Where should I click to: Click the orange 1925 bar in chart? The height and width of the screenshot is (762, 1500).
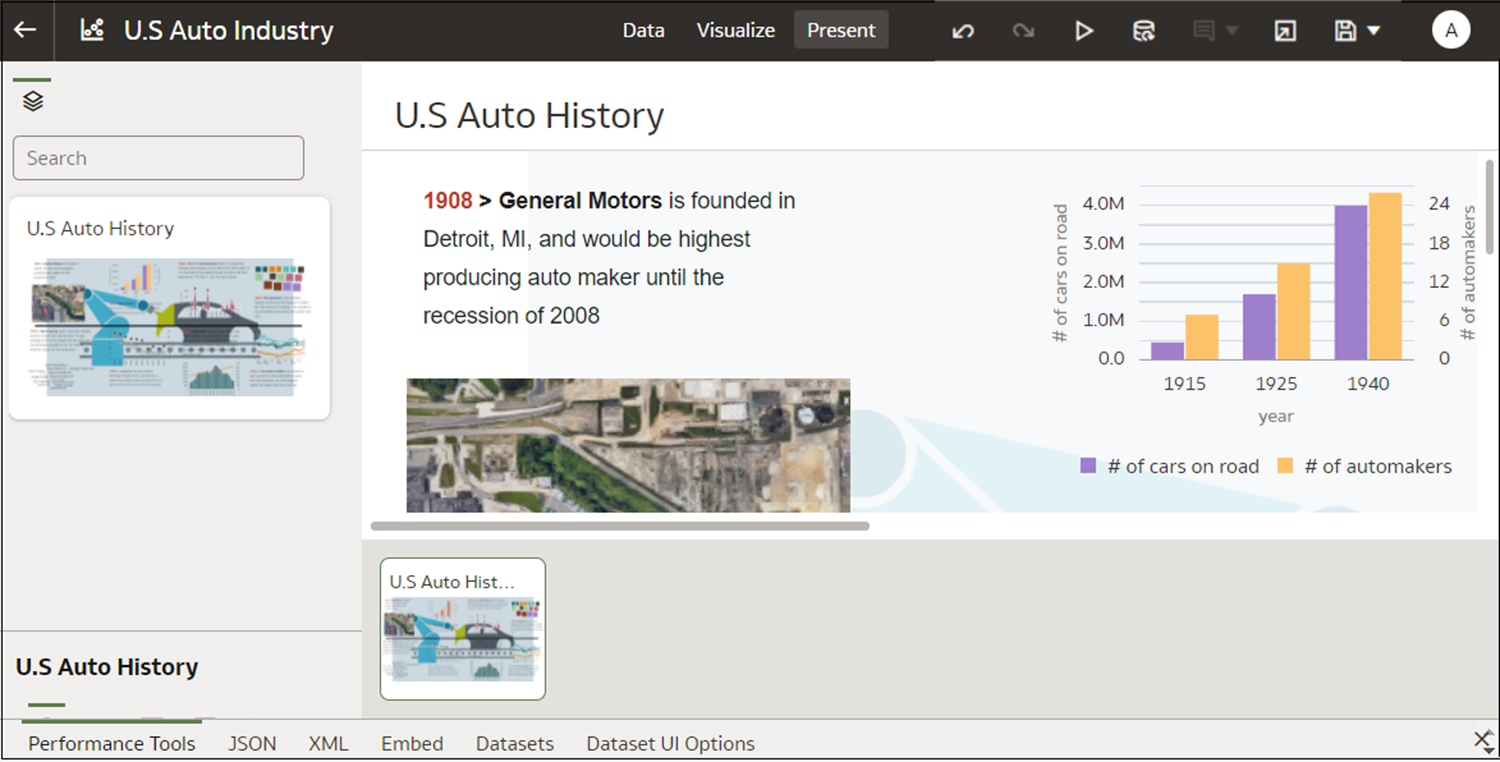[1293, 311]
